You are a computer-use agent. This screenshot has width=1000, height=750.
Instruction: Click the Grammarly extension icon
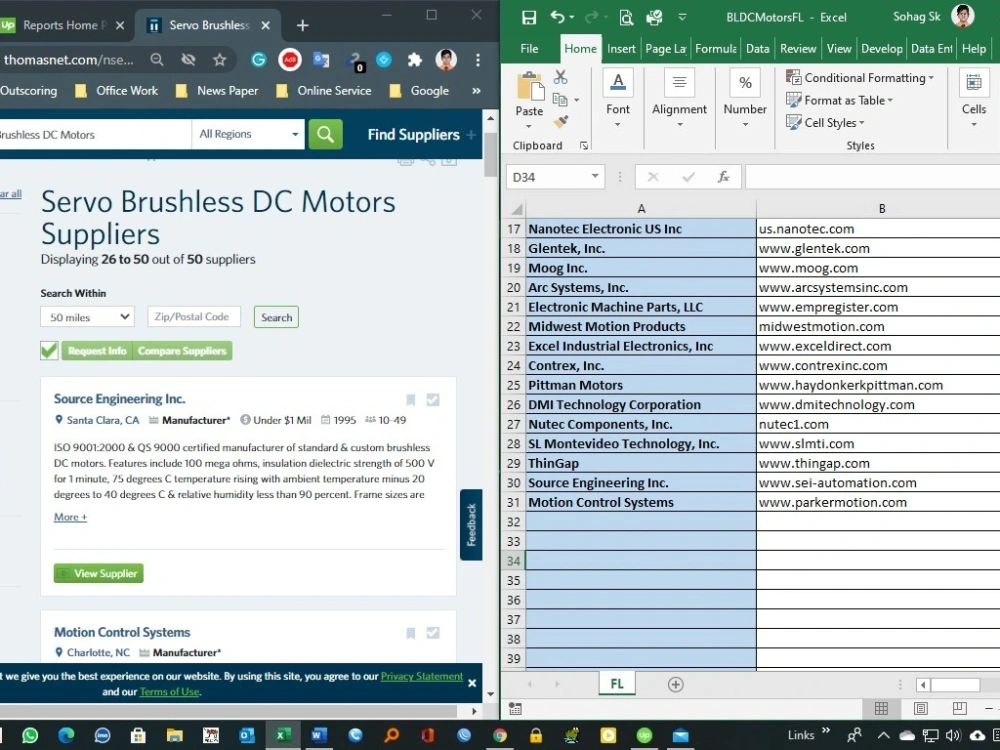[258, 60]
